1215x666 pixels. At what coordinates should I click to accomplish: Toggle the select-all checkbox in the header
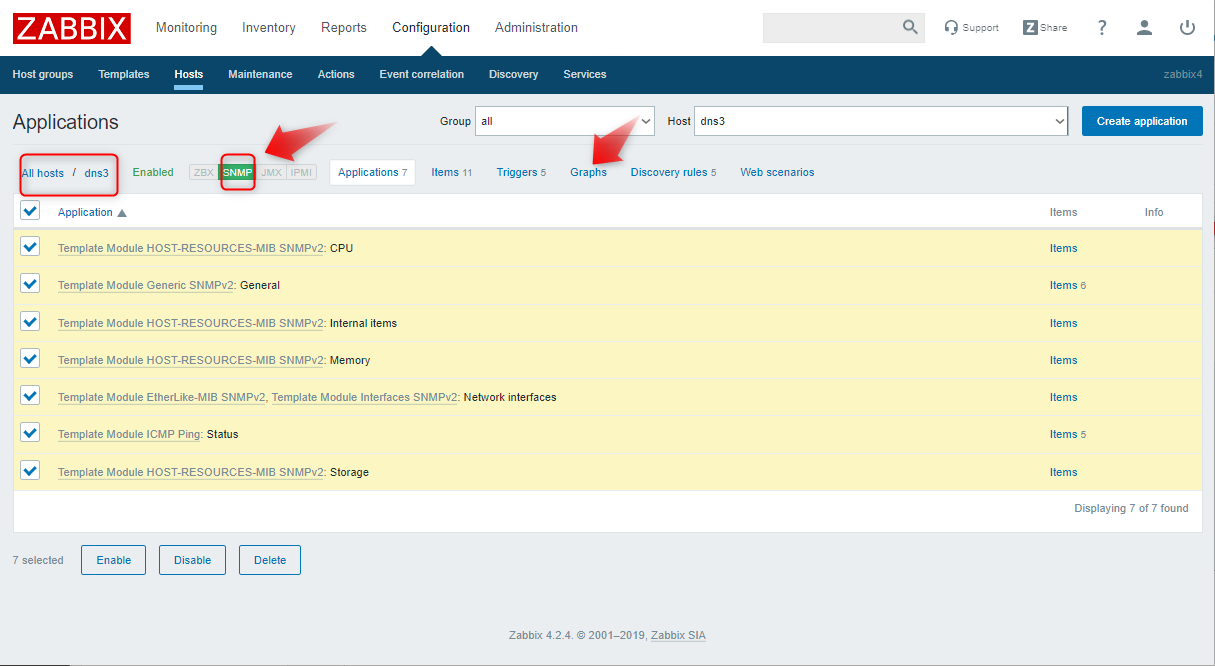(30, 211)
